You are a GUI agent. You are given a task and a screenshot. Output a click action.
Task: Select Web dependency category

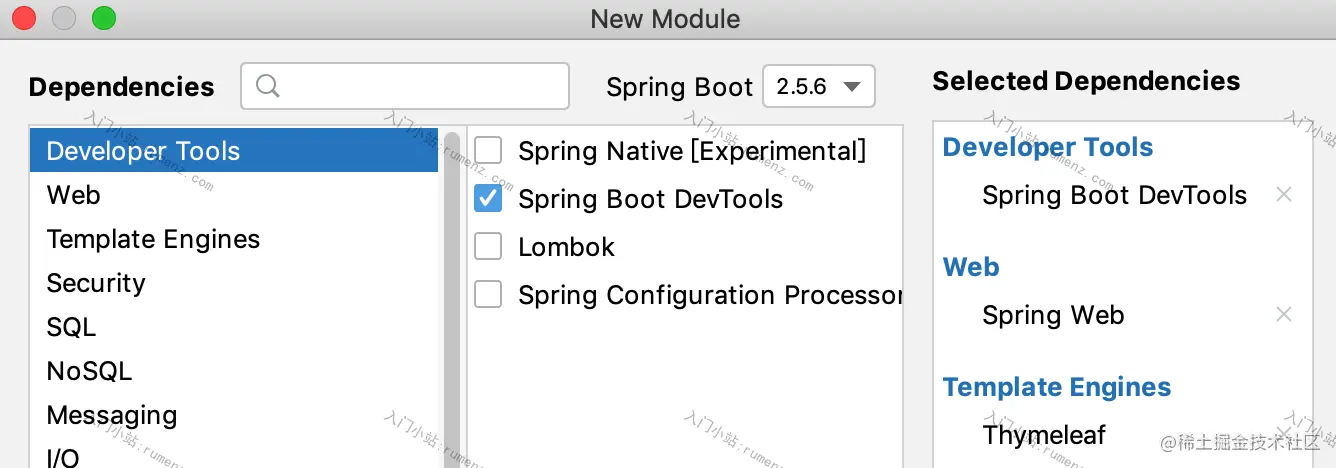(x=234, y=195)
